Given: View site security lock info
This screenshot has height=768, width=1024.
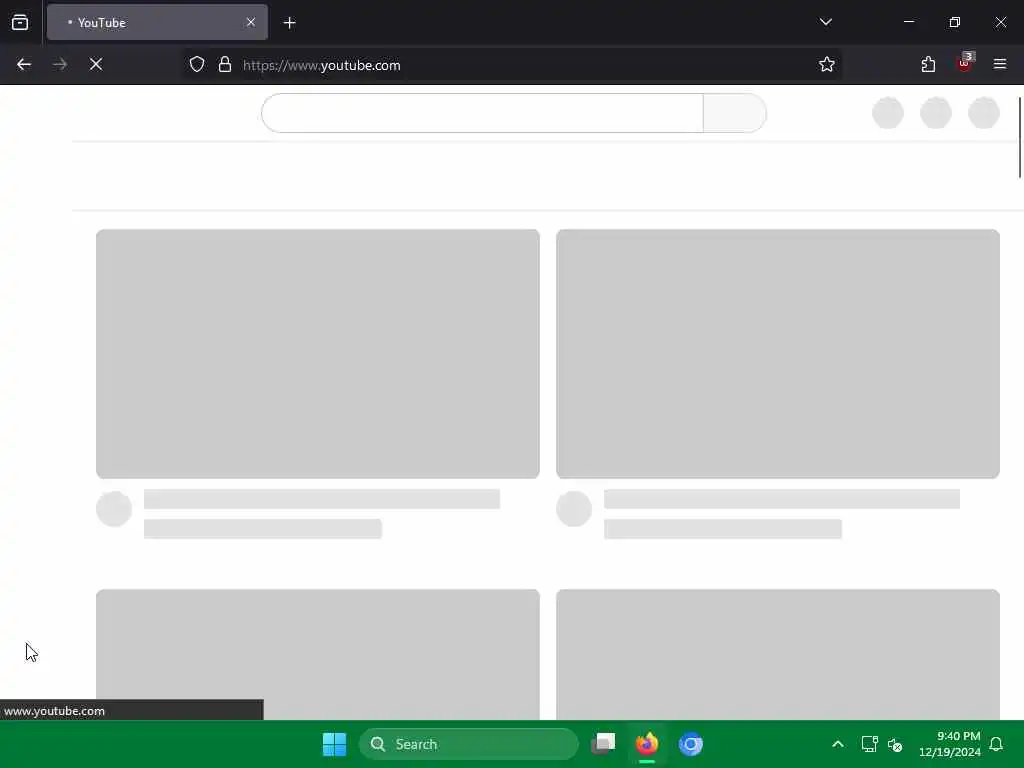Looking at the screenshot, I should [225, 64].
